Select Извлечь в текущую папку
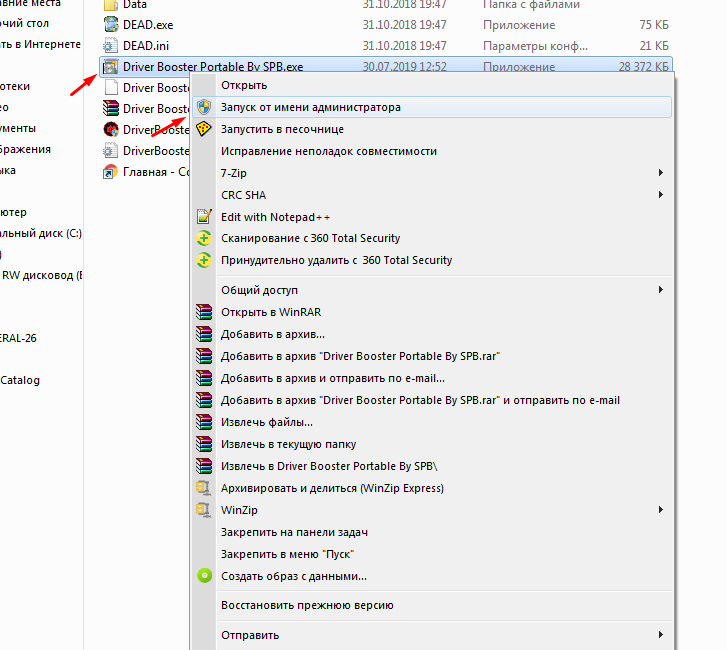 432,444
